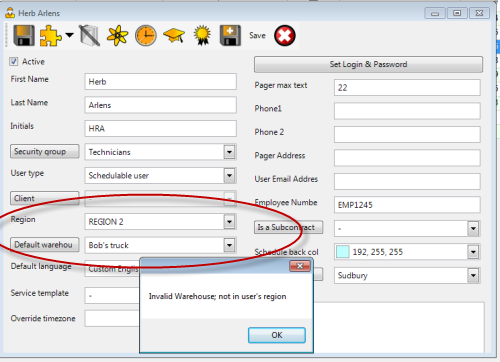Image resolution: width=500 pixels, height=362 pixels.
Task: Click the First Name field with Herb
Action: tap(160, 82)
